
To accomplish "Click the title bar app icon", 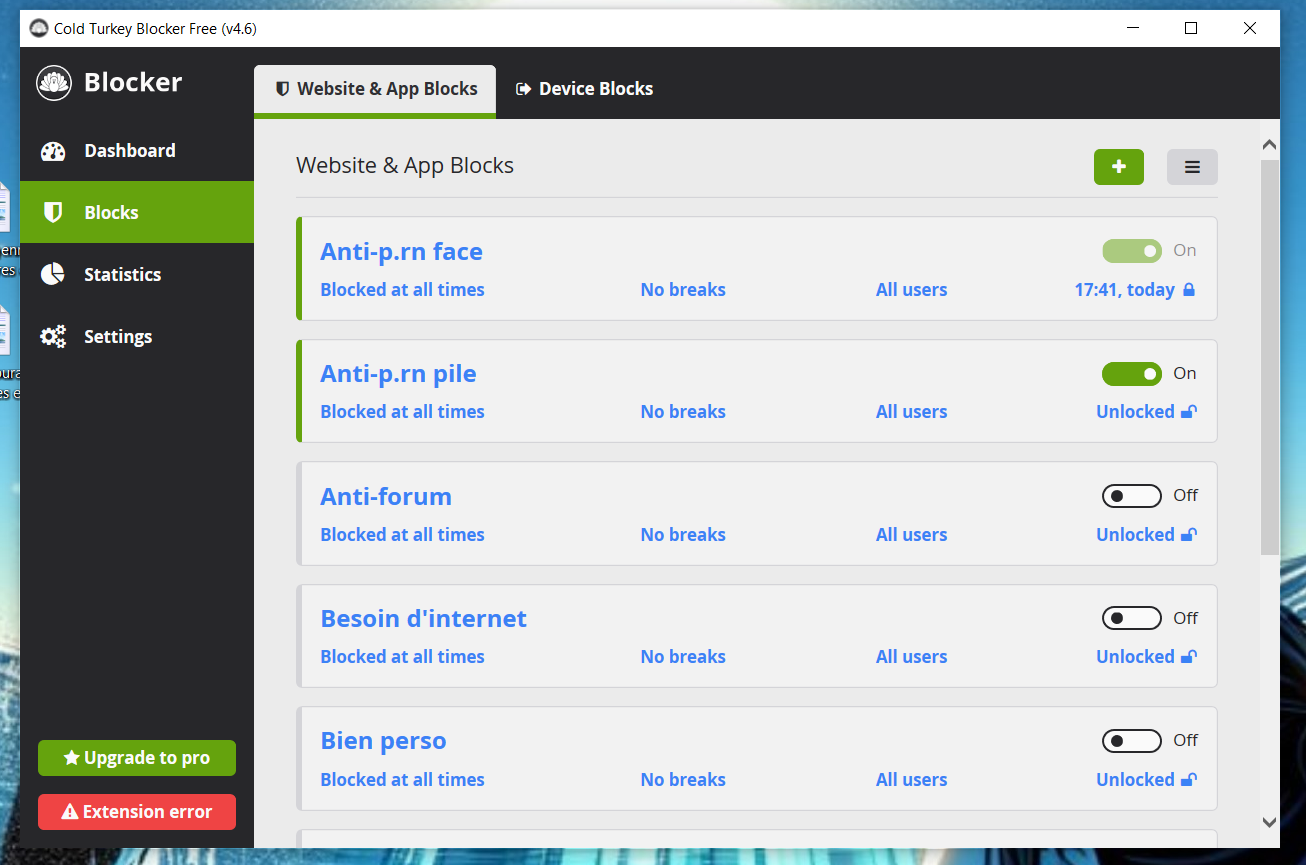I will (x=38, y=29).
